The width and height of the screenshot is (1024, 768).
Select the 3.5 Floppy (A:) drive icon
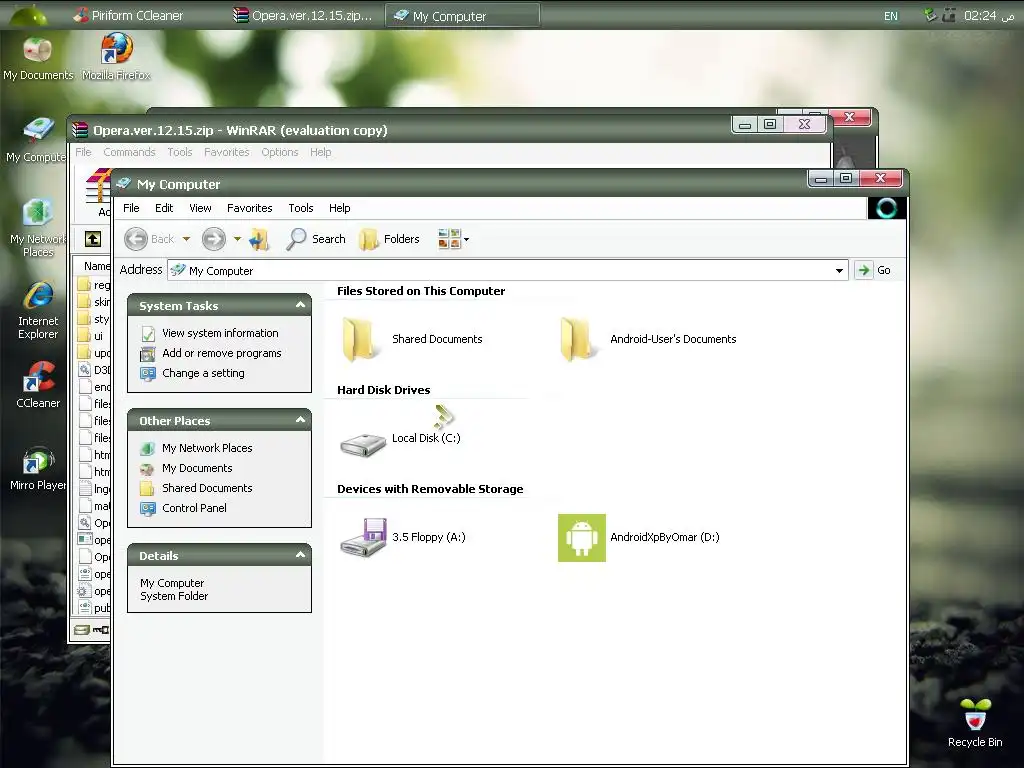(363, 537)
